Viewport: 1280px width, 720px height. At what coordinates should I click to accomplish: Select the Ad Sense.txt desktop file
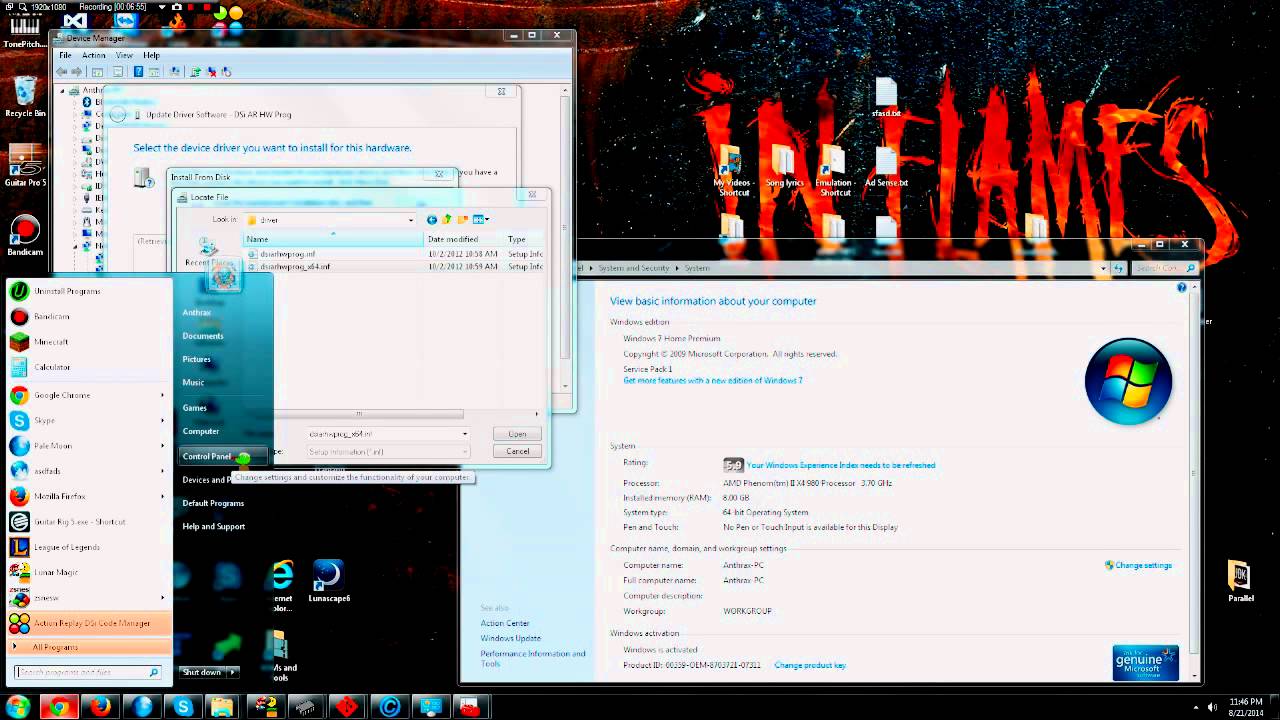click(x=886, y=169)
